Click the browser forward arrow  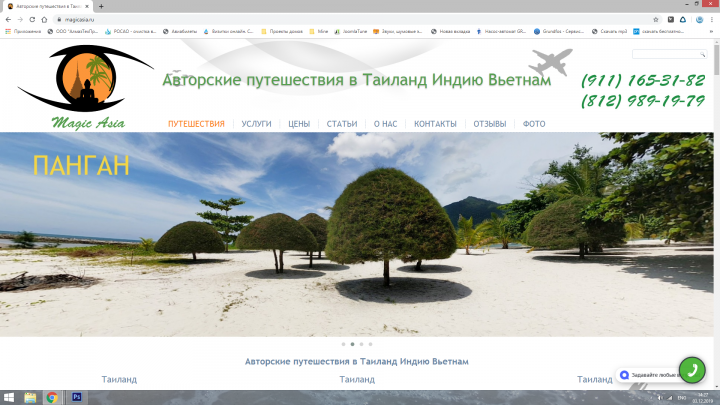[20, 20]
